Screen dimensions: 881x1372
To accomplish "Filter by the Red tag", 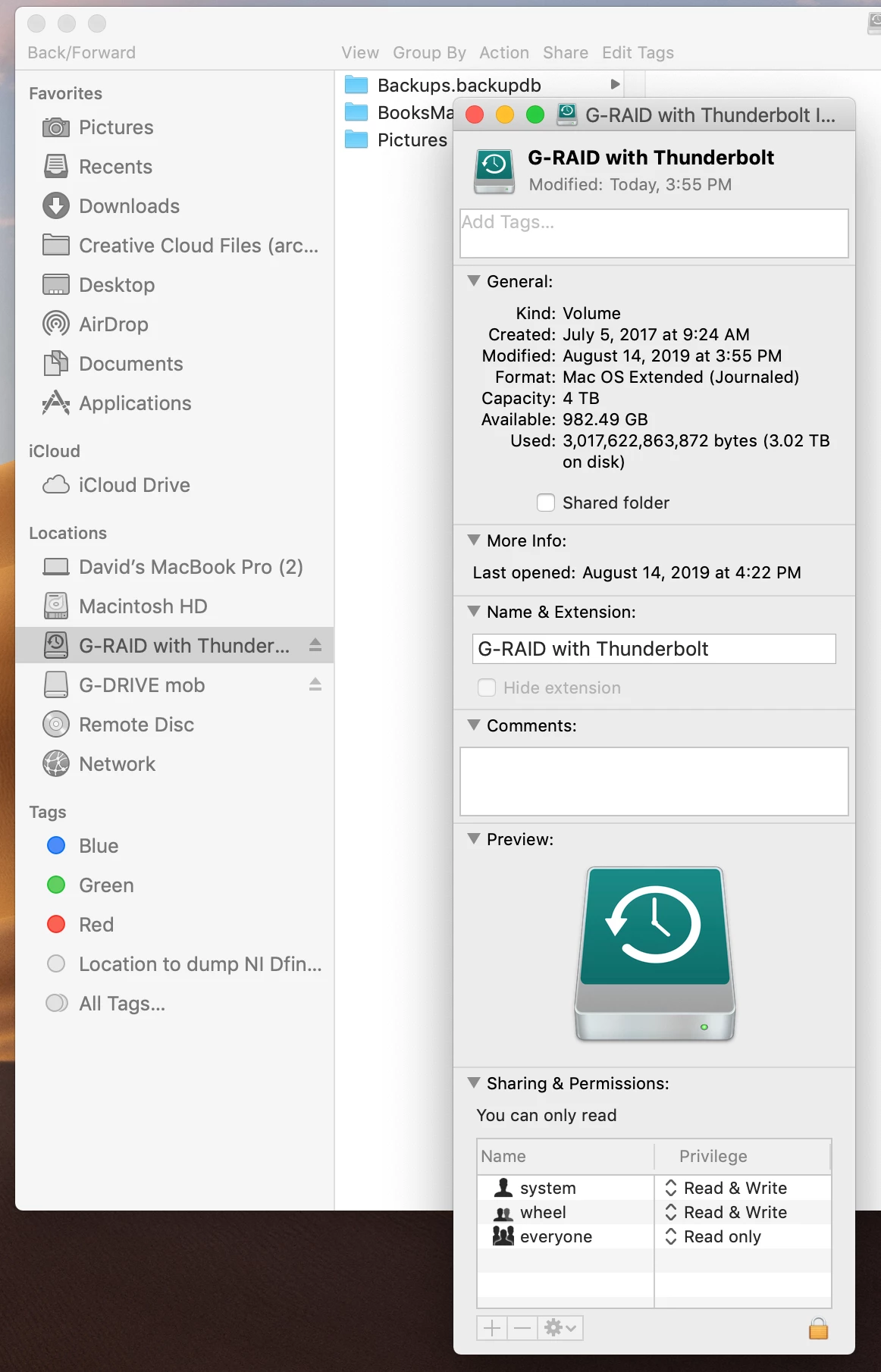I will [174, 925].
